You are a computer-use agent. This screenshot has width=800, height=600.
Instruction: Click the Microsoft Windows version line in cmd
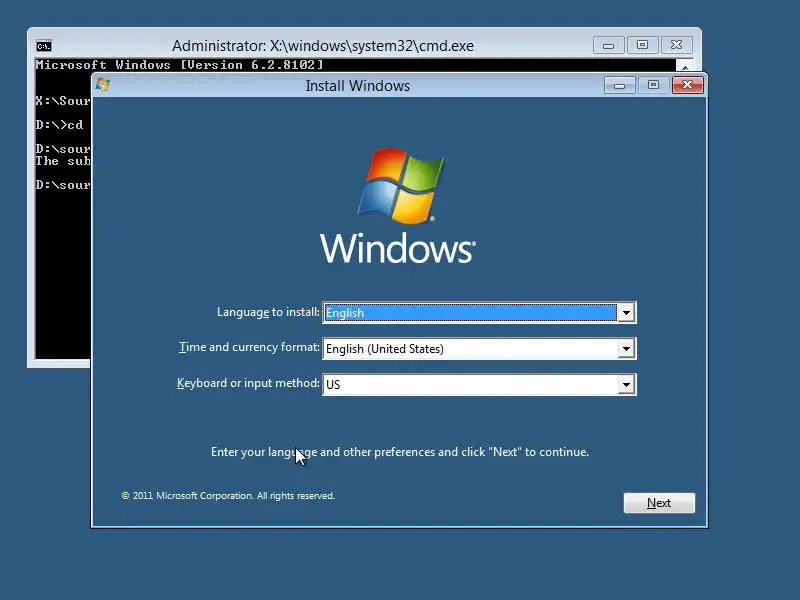click(x=179, y=65)
